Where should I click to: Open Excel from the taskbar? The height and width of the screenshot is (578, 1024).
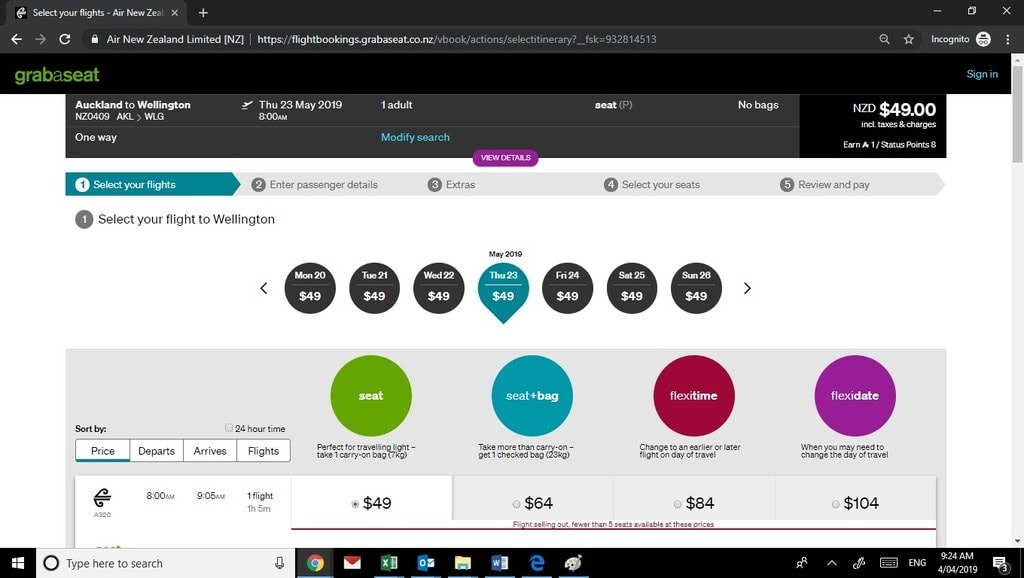389,563
